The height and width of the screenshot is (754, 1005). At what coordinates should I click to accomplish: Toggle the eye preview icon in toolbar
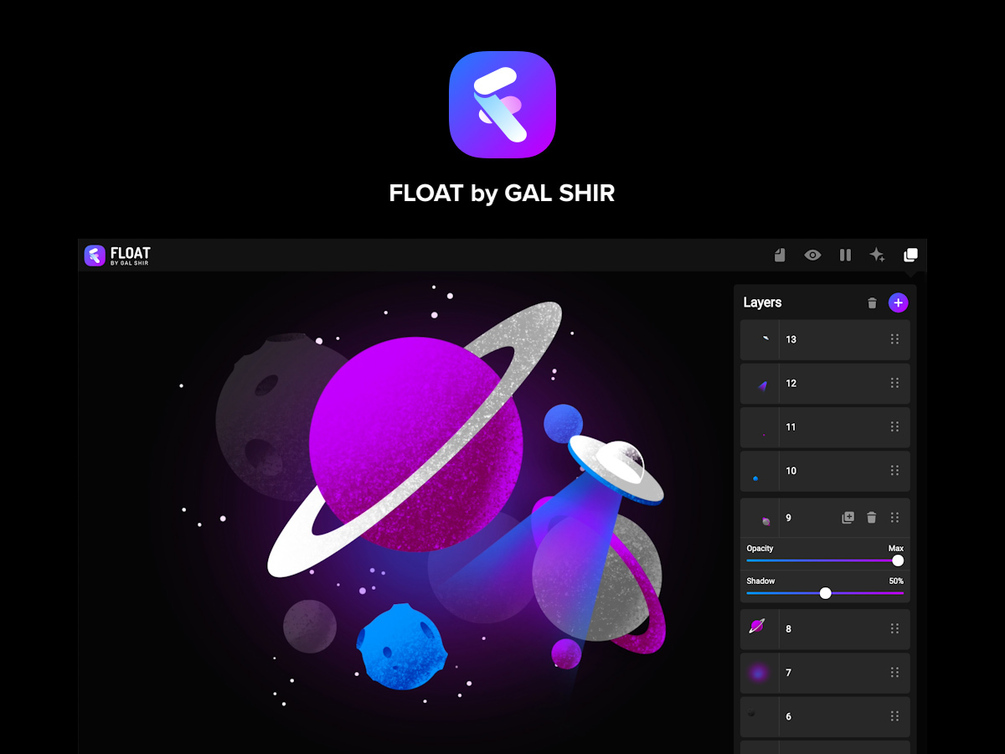[x=812, y=255]
